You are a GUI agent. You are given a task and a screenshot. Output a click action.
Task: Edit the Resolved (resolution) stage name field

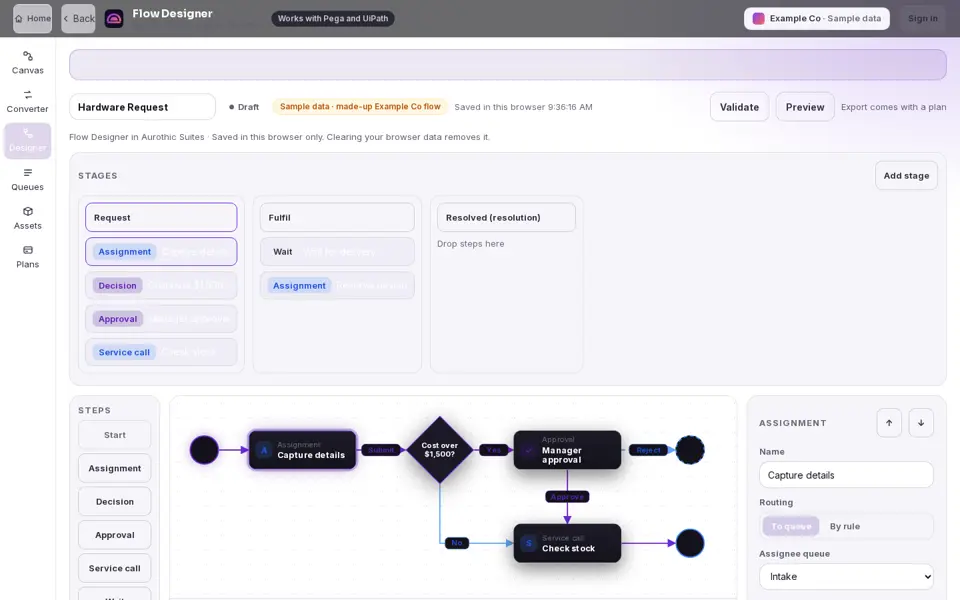point(506,217)
